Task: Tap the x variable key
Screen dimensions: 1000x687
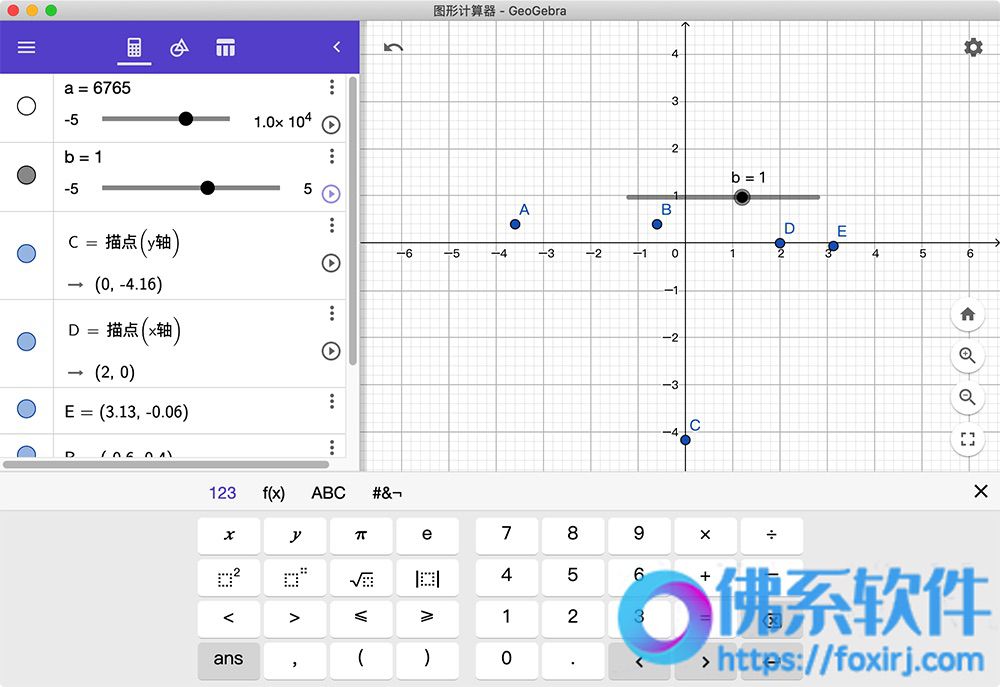Action: point(229,535)
